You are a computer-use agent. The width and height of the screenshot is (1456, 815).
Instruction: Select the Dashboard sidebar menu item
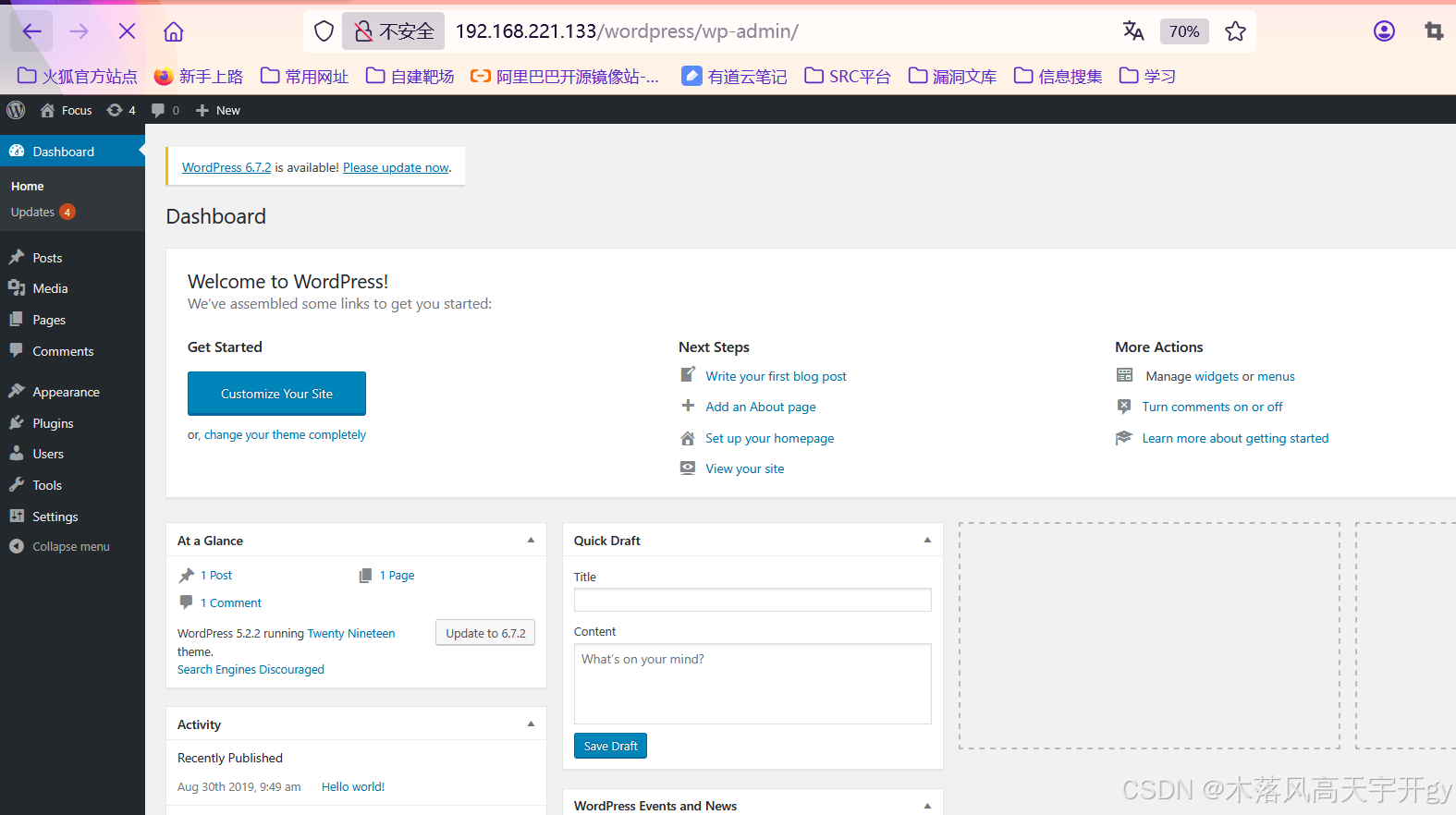click(x=72, y=152)
